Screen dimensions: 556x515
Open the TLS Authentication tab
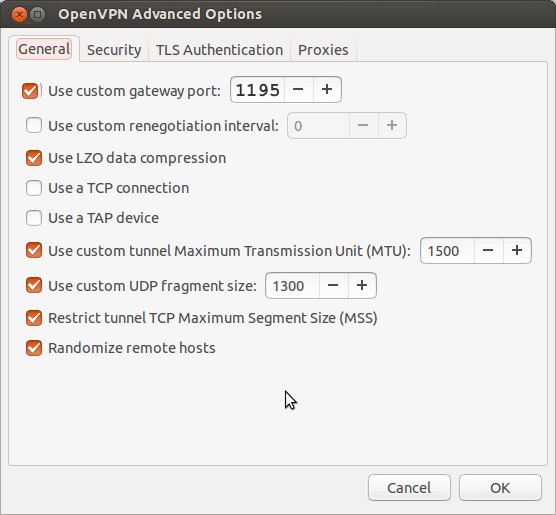point(219,50)
